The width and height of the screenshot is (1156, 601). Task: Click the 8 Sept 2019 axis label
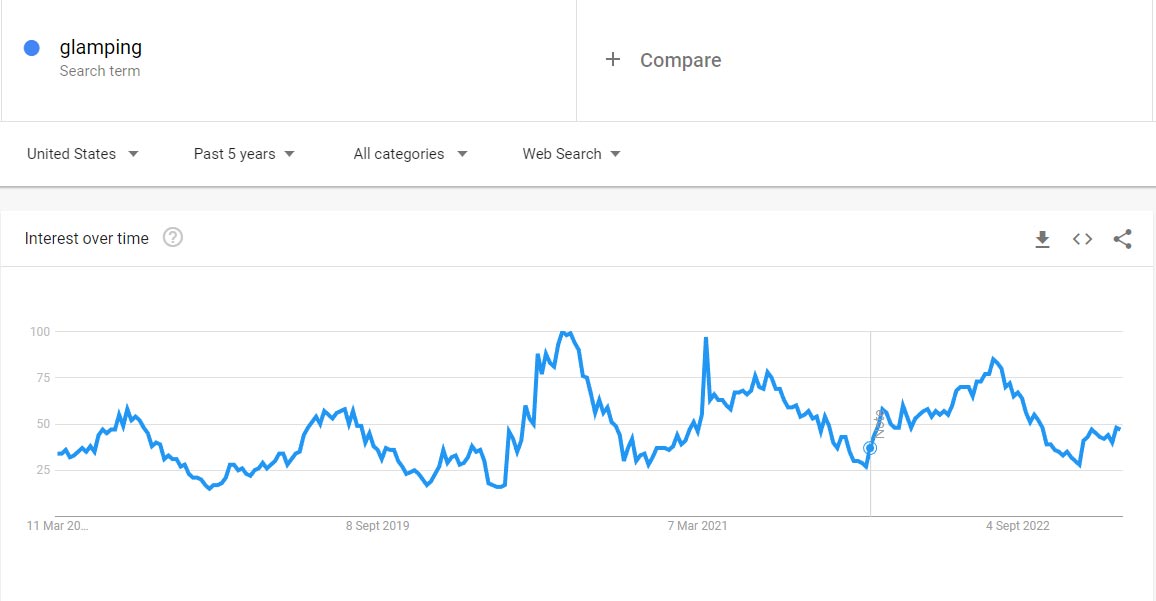click(378, 526)
